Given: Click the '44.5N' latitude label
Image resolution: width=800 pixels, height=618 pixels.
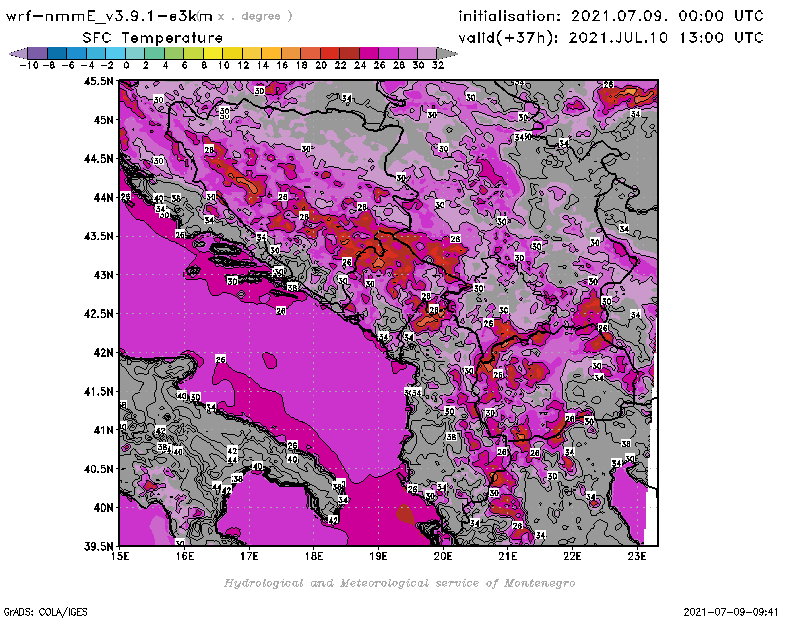Looking at the screenshot, I should coord(98,159).
